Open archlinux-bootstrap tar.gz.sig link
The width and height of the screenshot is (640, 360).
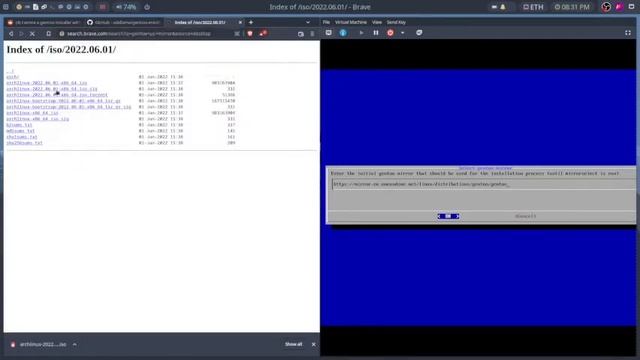click(x=69, y=107)
